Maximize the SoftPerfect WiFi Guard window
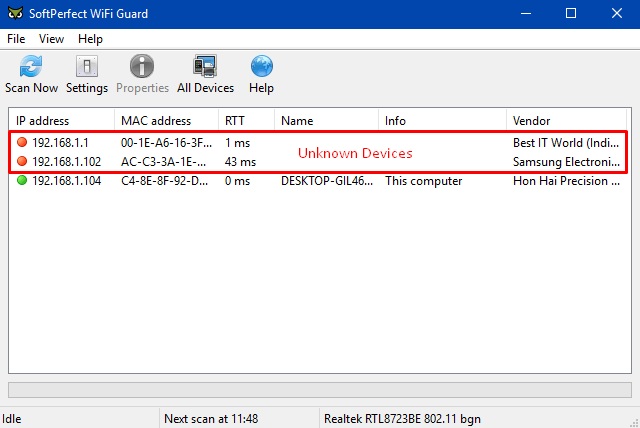640x428 pixels. click(x=571, y=13)
